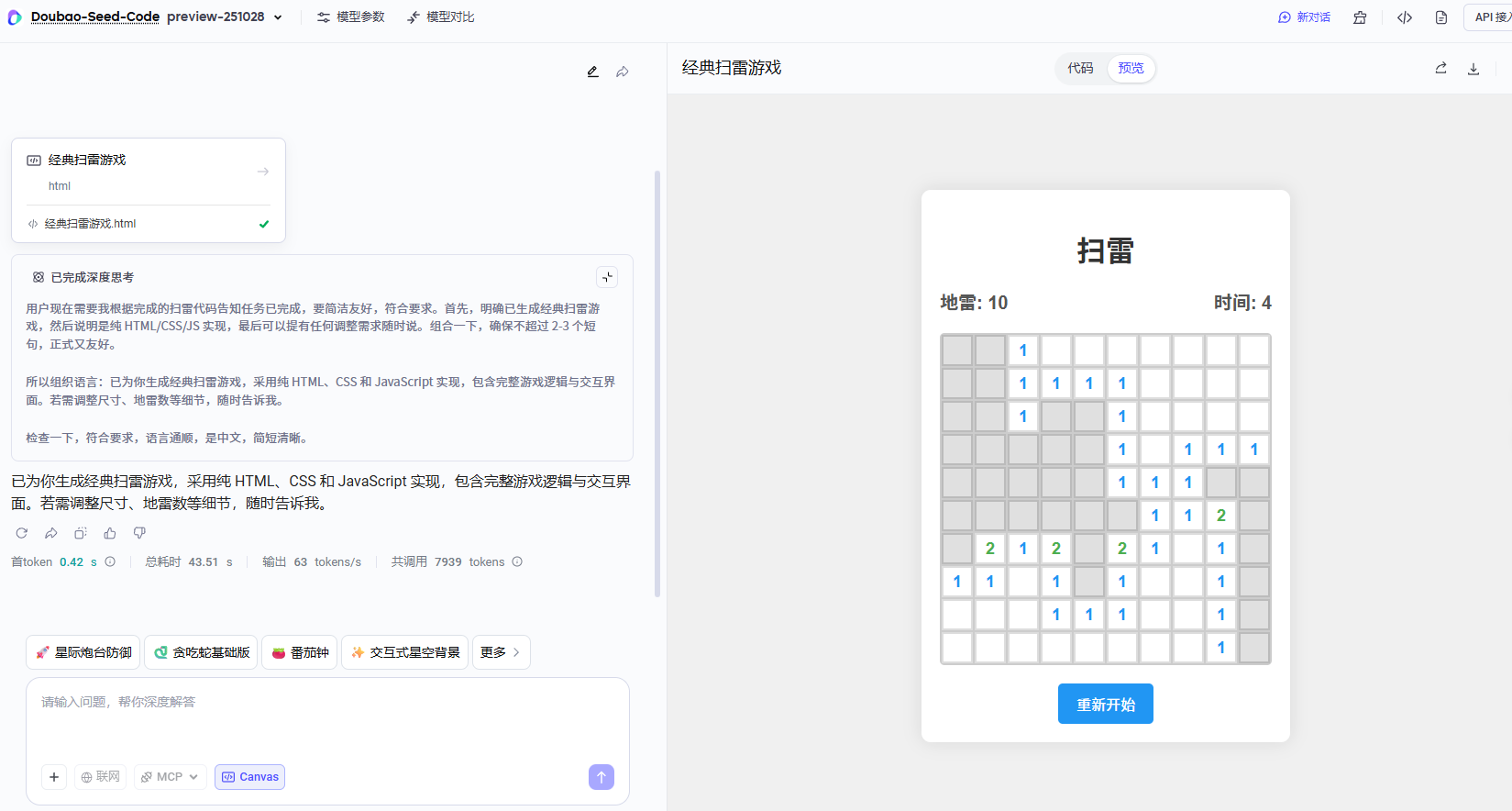Download the canvas file

point(1473,68)
